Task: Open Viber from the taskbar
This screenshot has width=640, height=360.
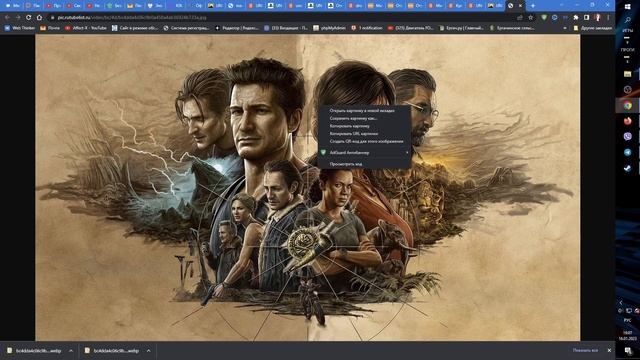Action: (627, 136)
